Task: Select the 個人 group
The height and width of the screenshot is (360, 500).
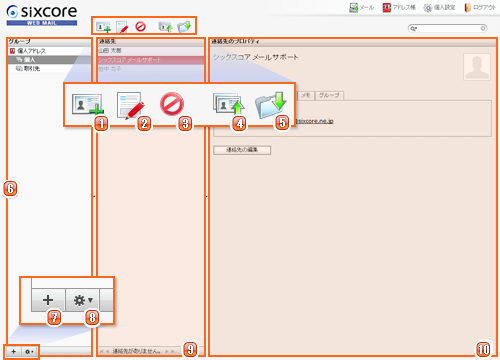Action: [x=50, y=60]
